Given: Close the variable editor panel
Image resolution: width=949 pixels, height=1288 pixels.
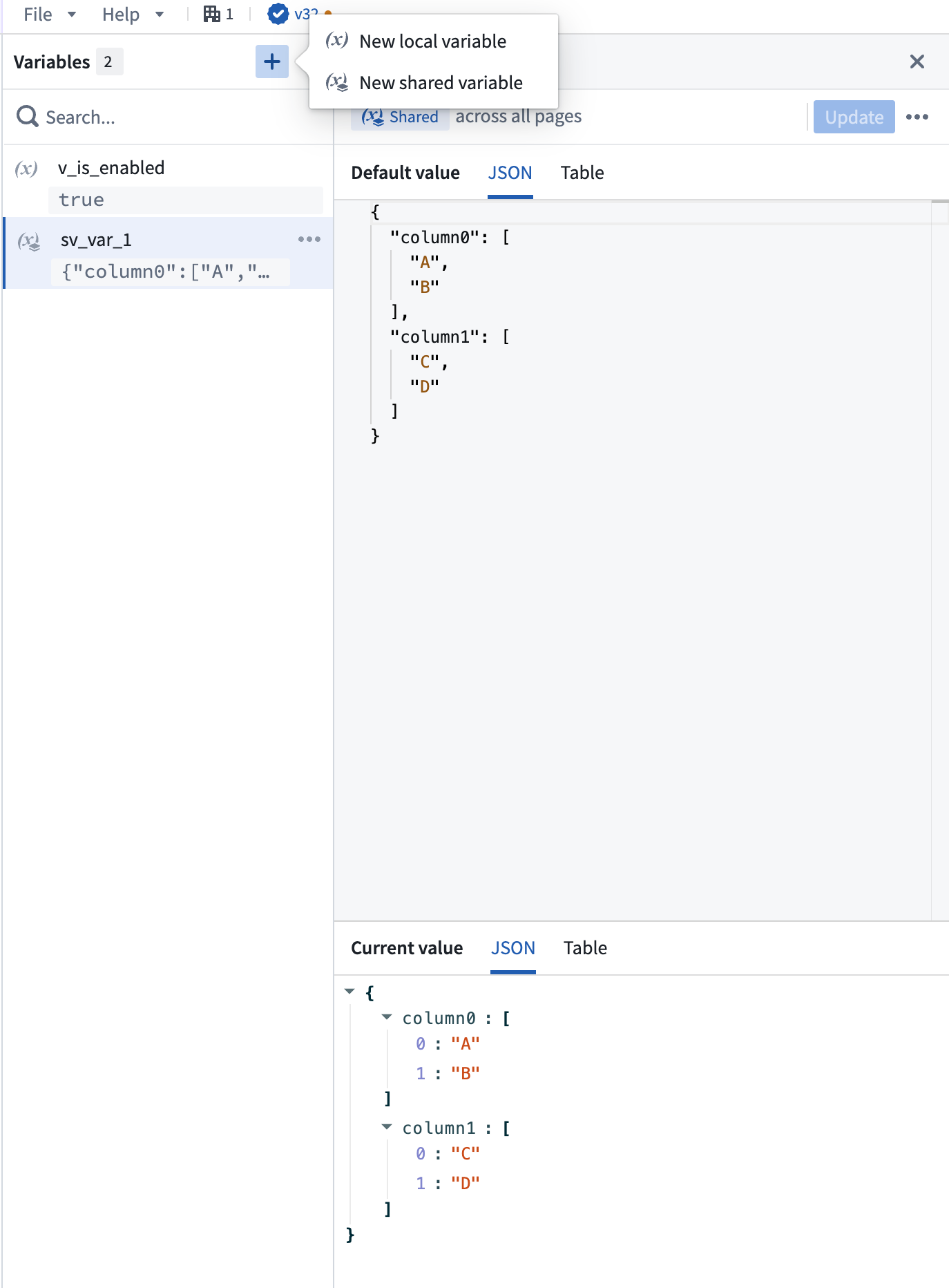Looking at the screenshot, I should [x=917, y=61].
